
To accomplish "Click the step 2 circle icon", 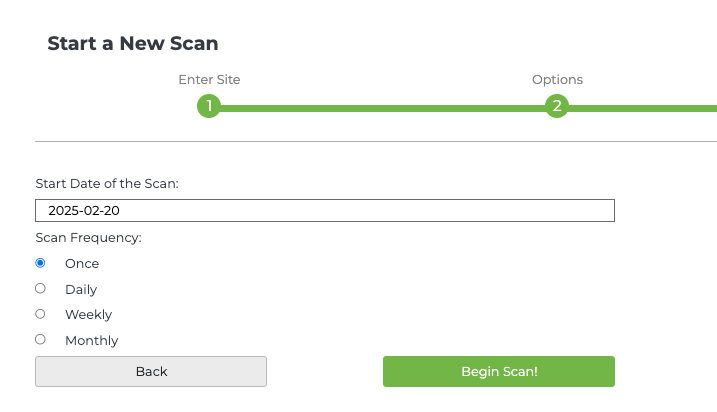I will [557, 106].
